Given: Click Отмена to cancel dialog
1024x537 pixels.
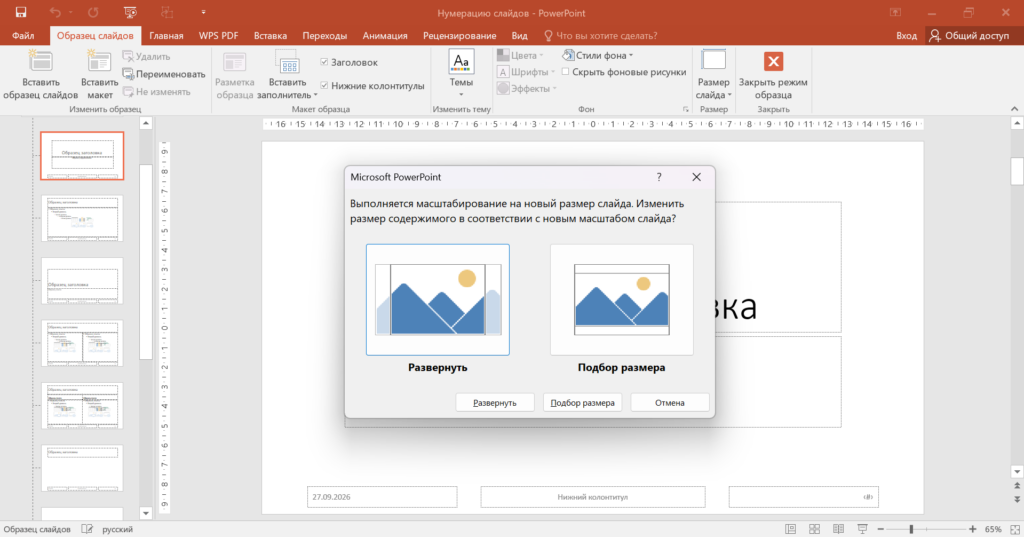Looking at the screenshot, I should click(x=669, y=402).
